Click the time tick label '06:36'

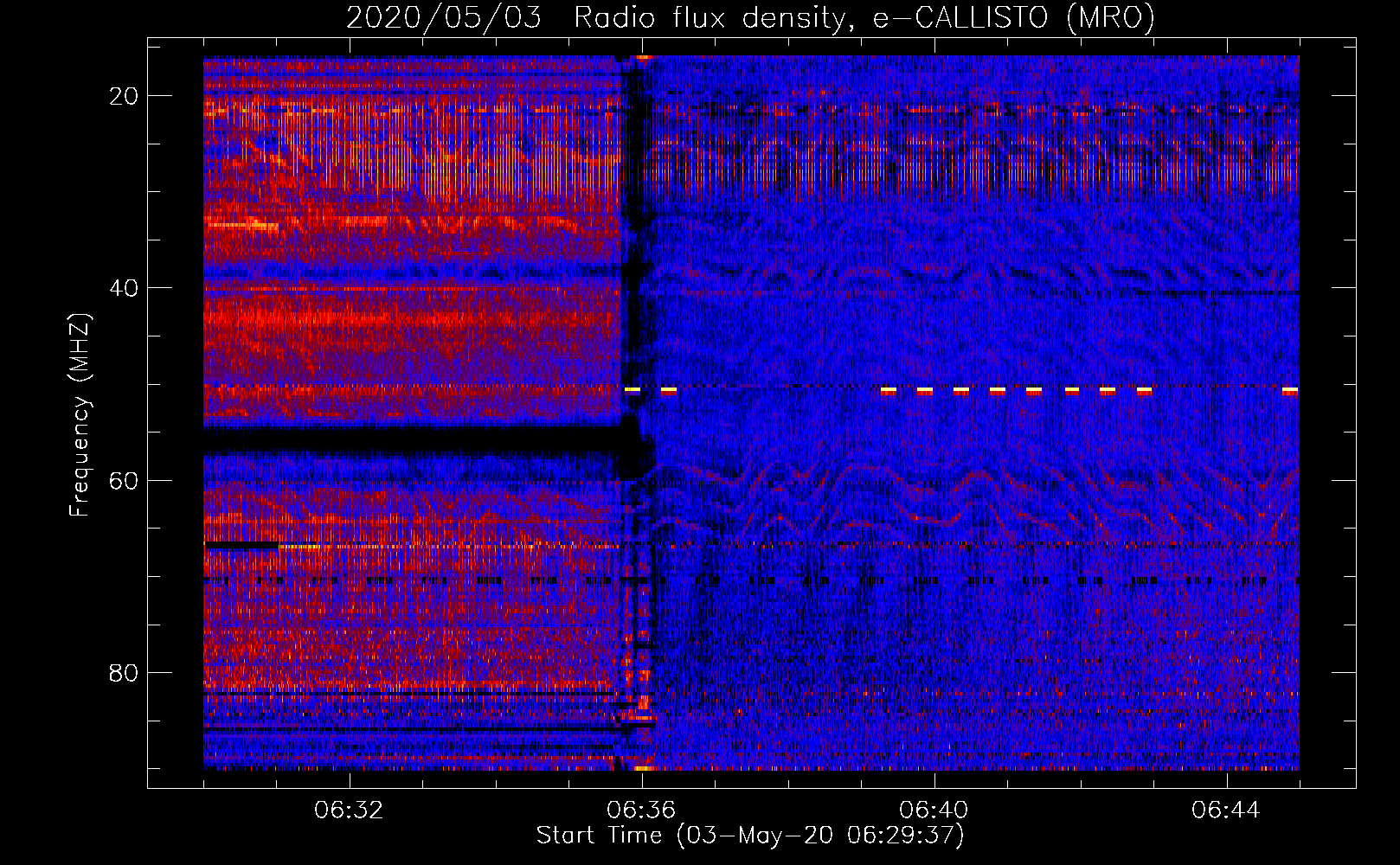(x=641, y=811)
